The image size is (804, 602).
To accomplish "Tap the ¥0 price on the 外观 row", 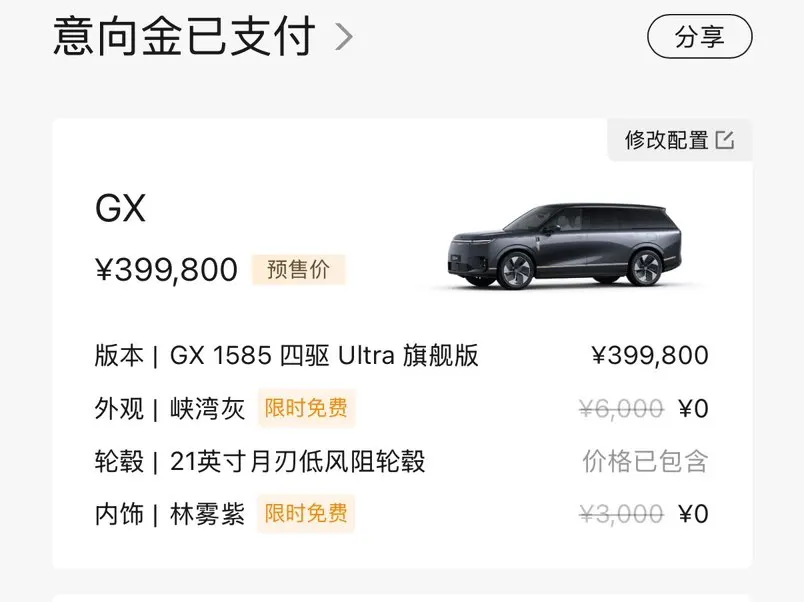I will 693,408.
